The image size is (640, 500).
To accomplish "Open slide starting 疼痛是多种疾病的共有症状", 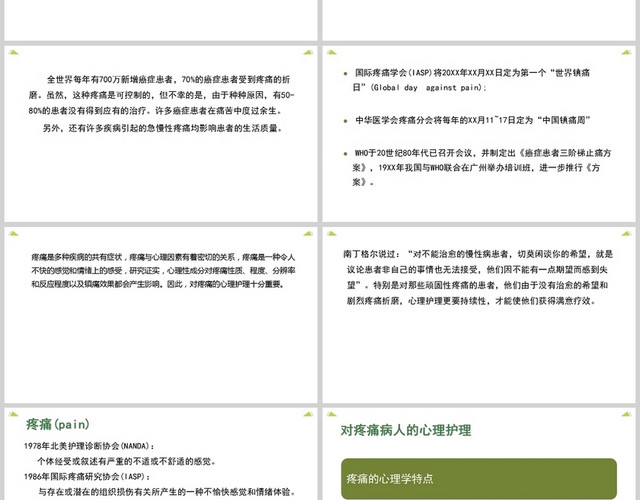I will coord(161,315).
